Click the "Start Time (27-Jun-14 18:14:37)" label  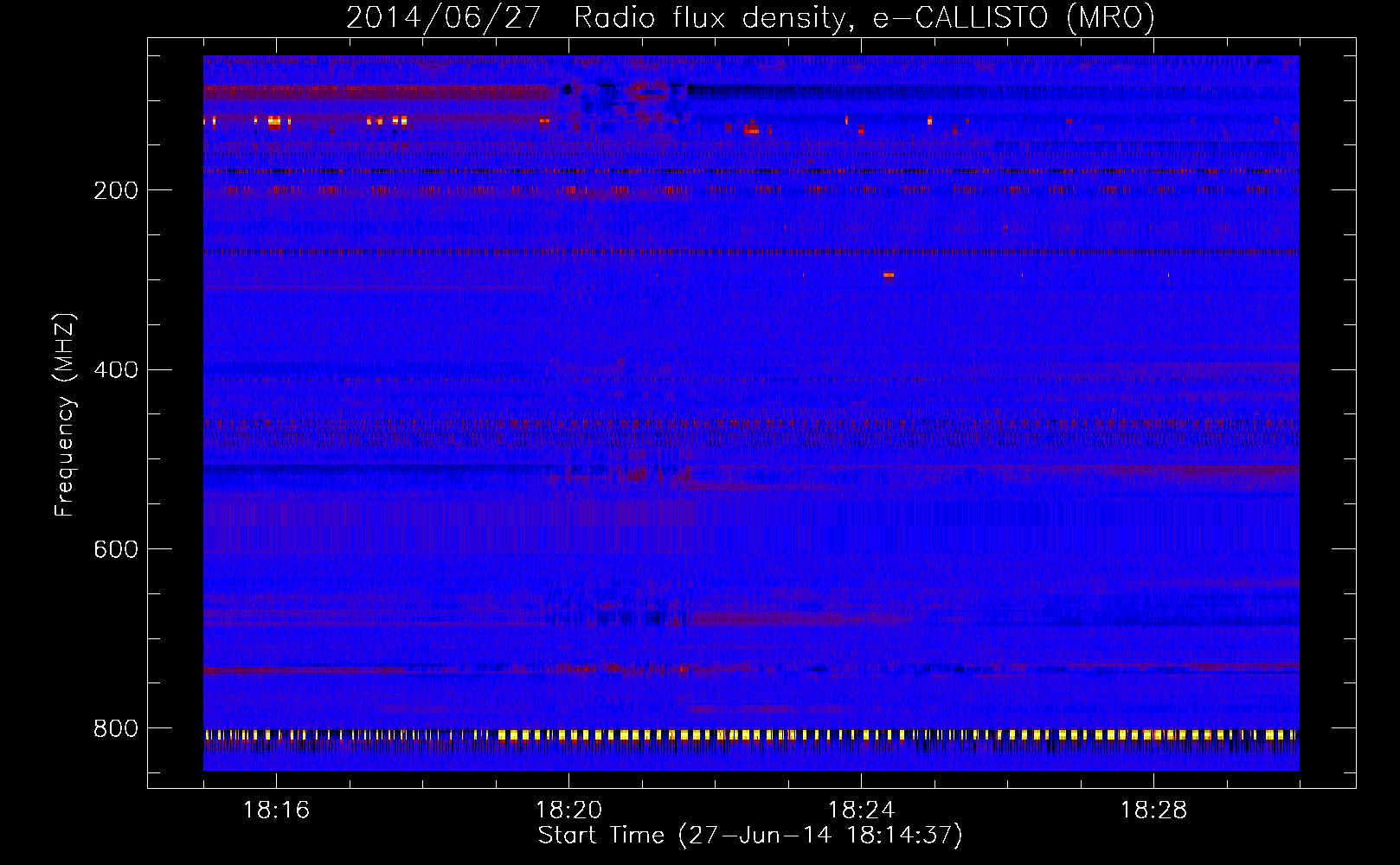(750, 836)
